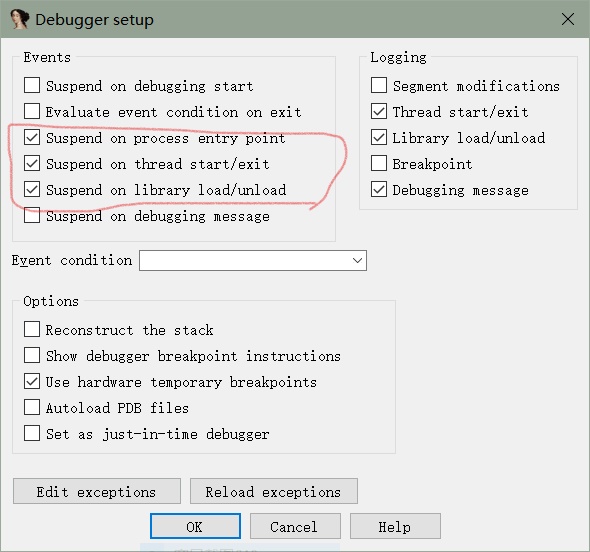590x552 pixels.
Task: Uncheck Thread start/exit logging
Action: (379, 111)
